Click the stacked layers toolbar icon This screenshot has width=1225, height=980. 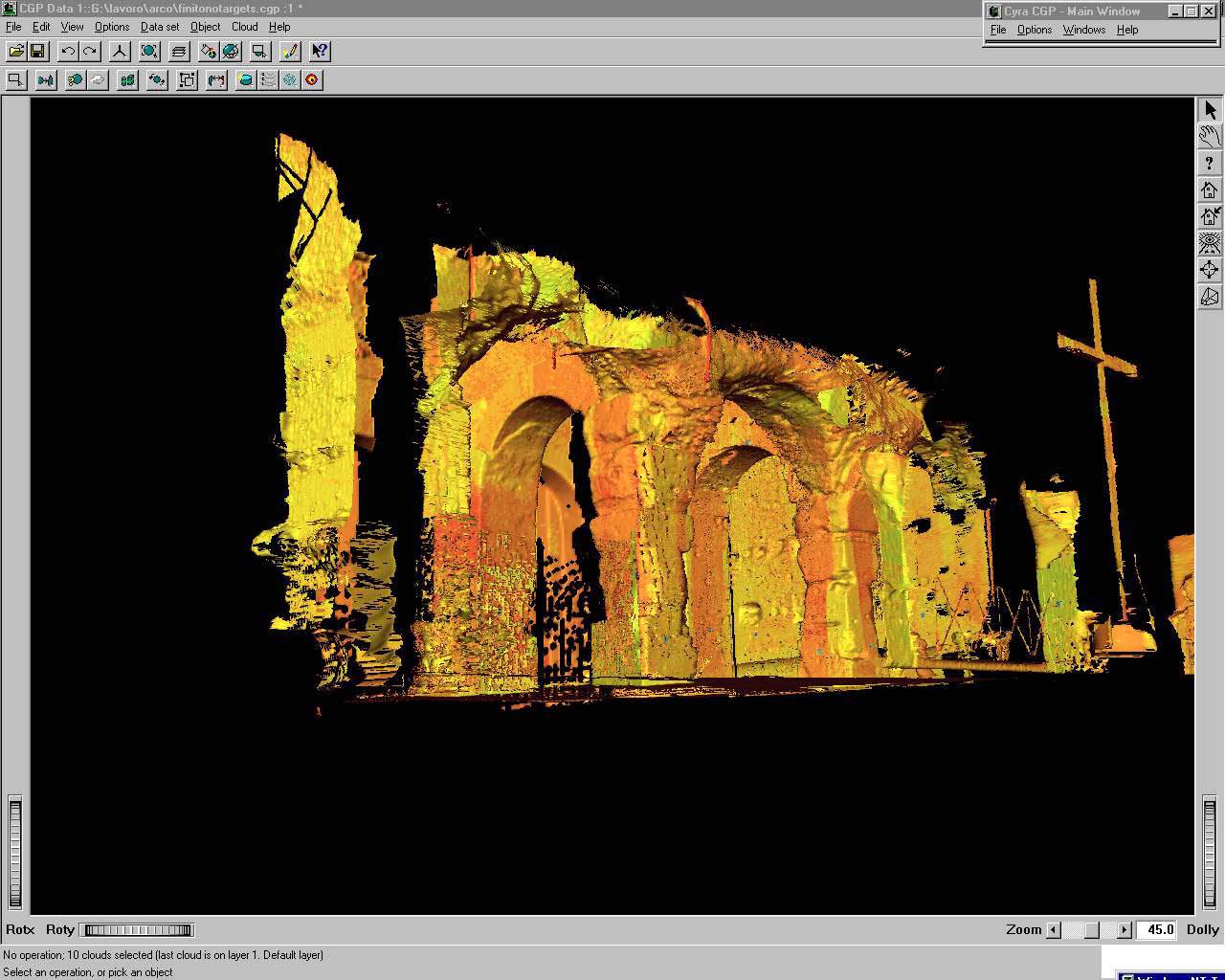tap(179, 51)
